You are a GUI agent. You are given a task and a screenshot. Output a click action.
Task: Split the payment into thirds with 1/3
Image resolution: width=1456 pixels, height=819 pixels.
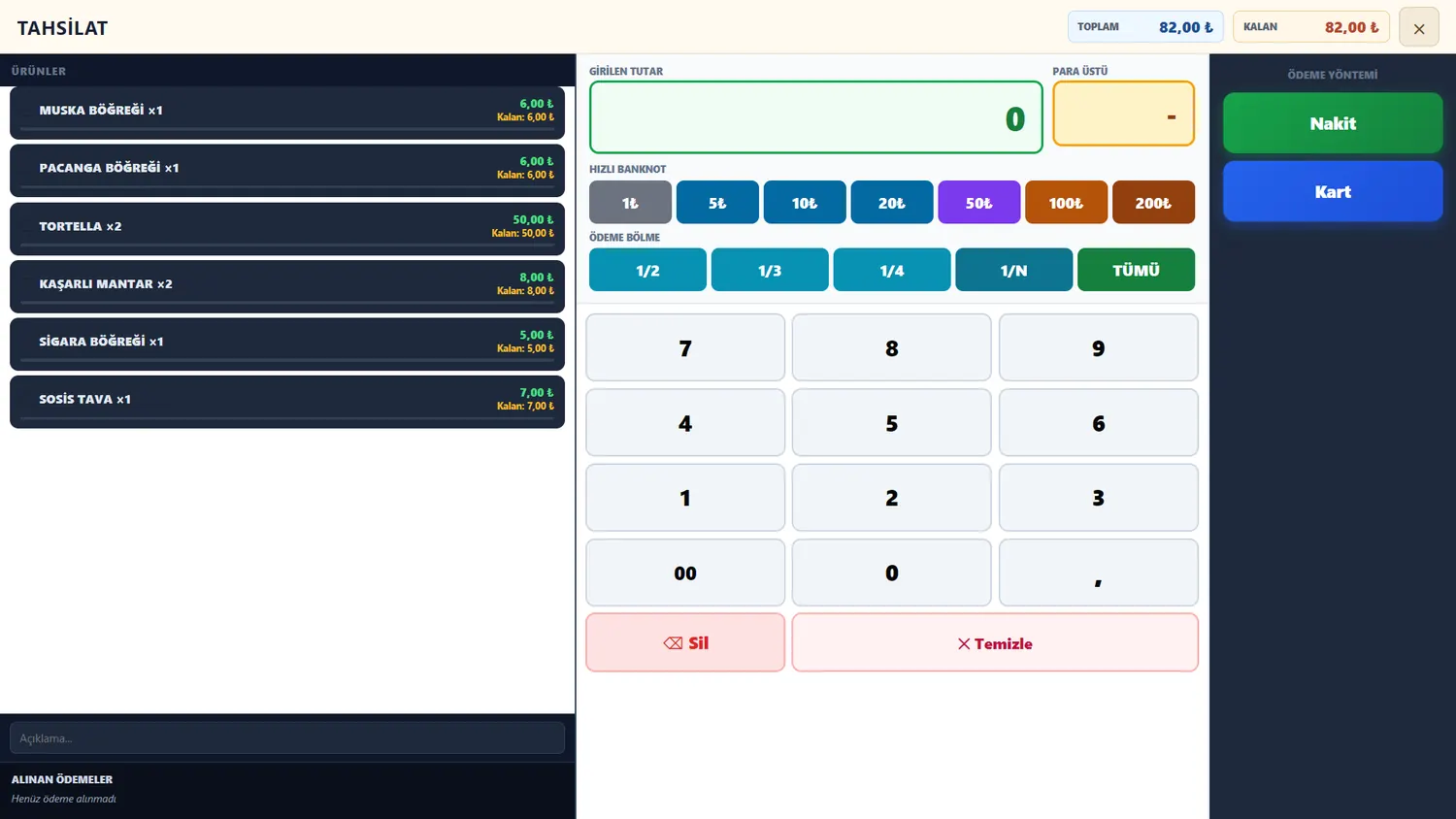[770, 270]
